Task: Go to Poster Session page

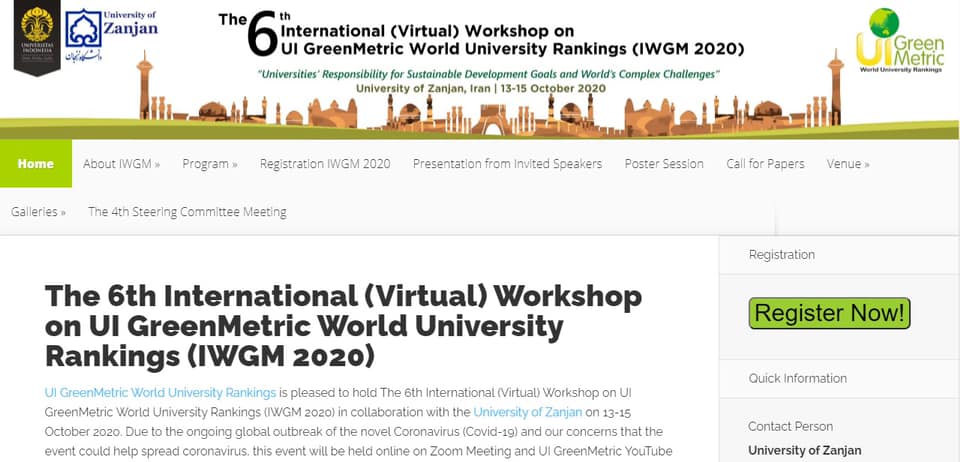Action: (x=664, y=163)
